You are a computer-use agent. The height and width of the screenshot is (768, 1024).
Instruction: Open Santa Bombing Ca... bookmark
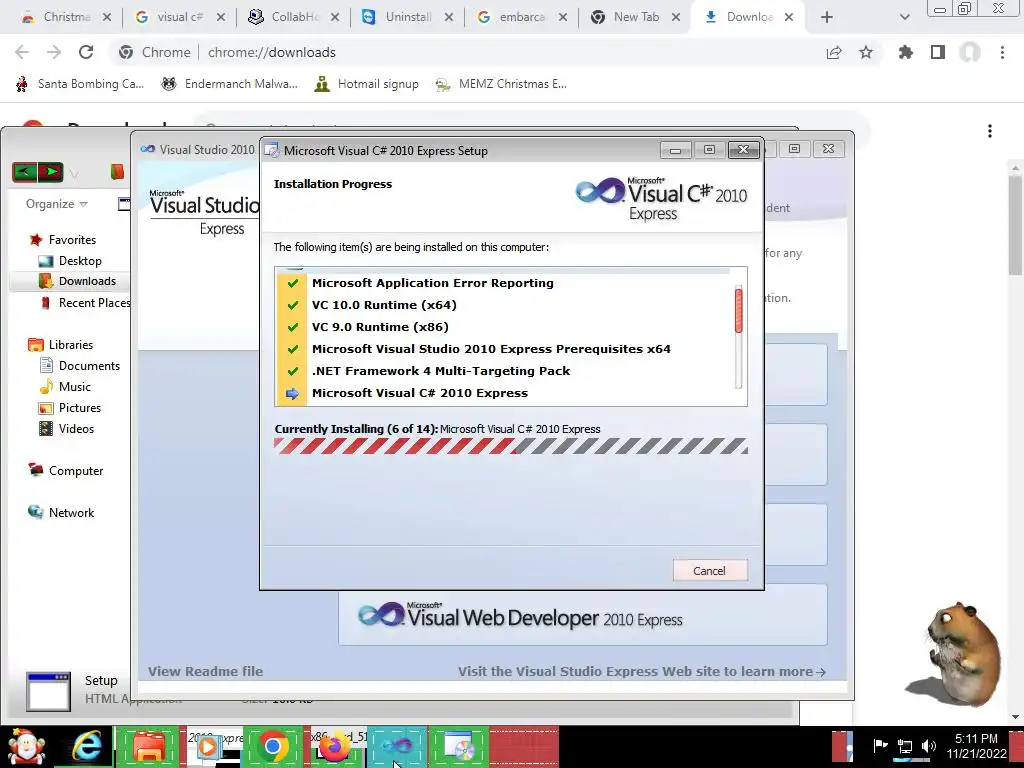[x=79, y=84]
